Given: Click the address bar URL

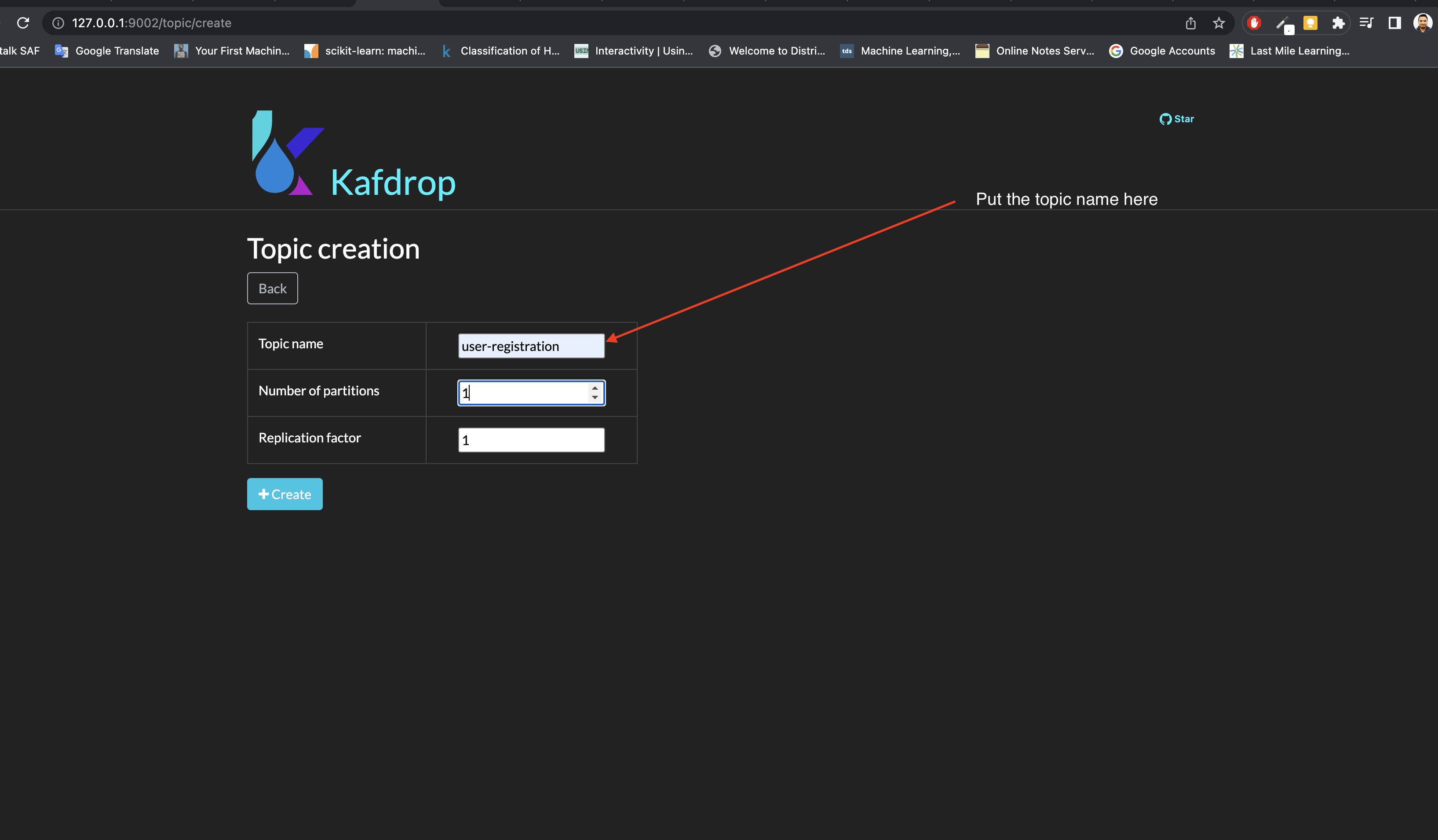Looking at the screenshot, I should [x=152, y=23].
